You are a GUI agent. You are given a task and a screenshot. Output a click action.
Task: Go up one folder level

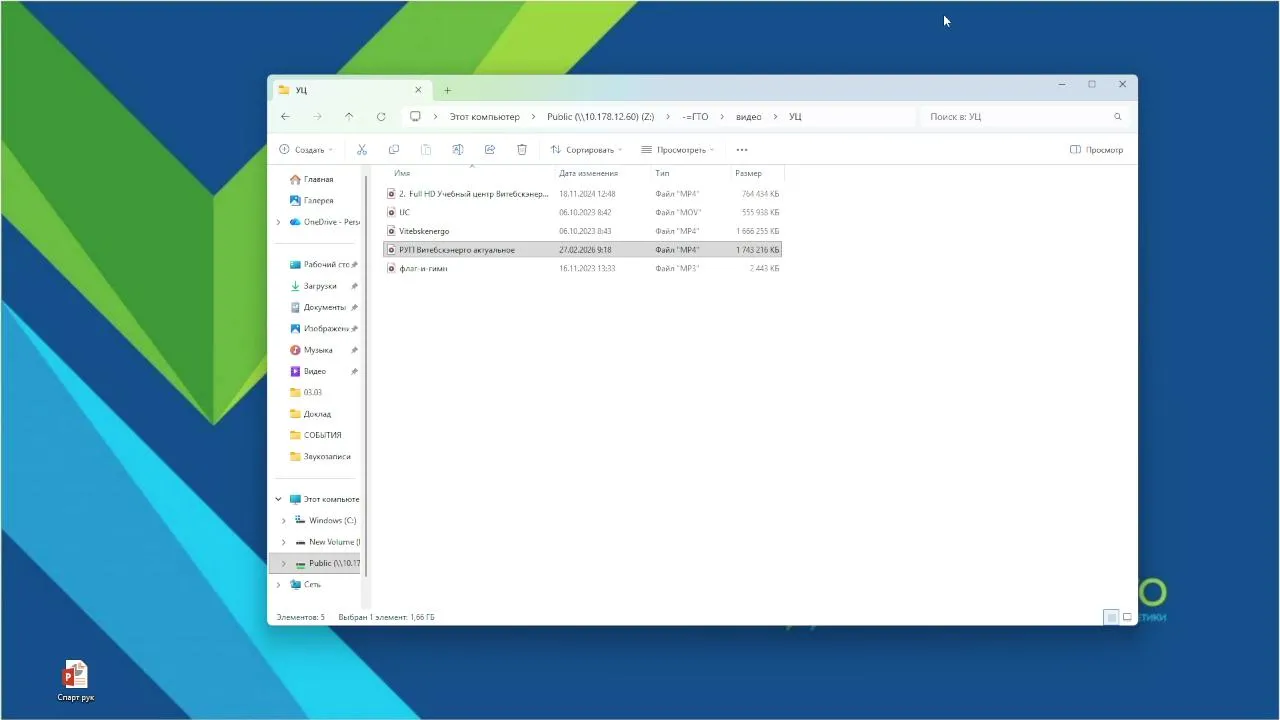click(349, 117)
